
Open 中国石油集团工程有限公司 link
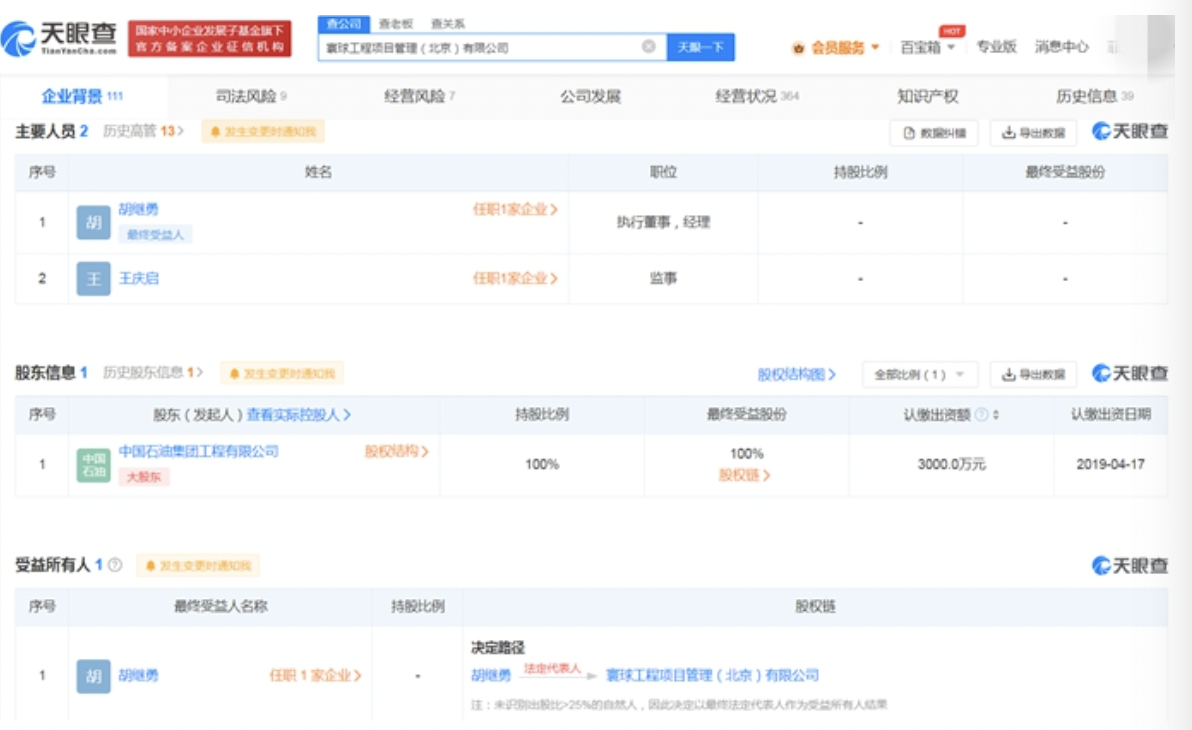[x=198, y=451]
